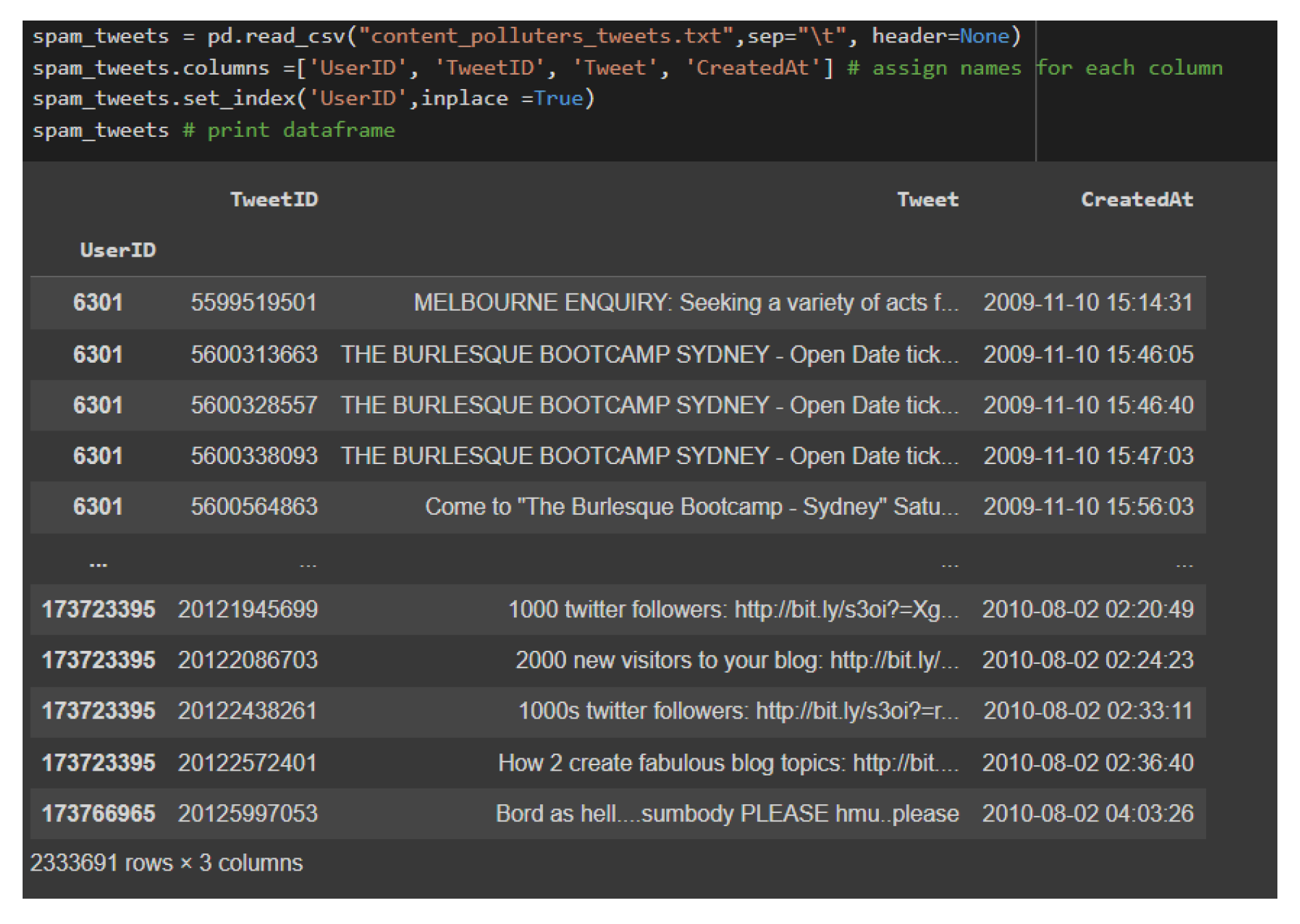Screen dimensions: 1300x924
Task: Place cursor in the pd.read_csv code line
Action: [x=526, y=36]
